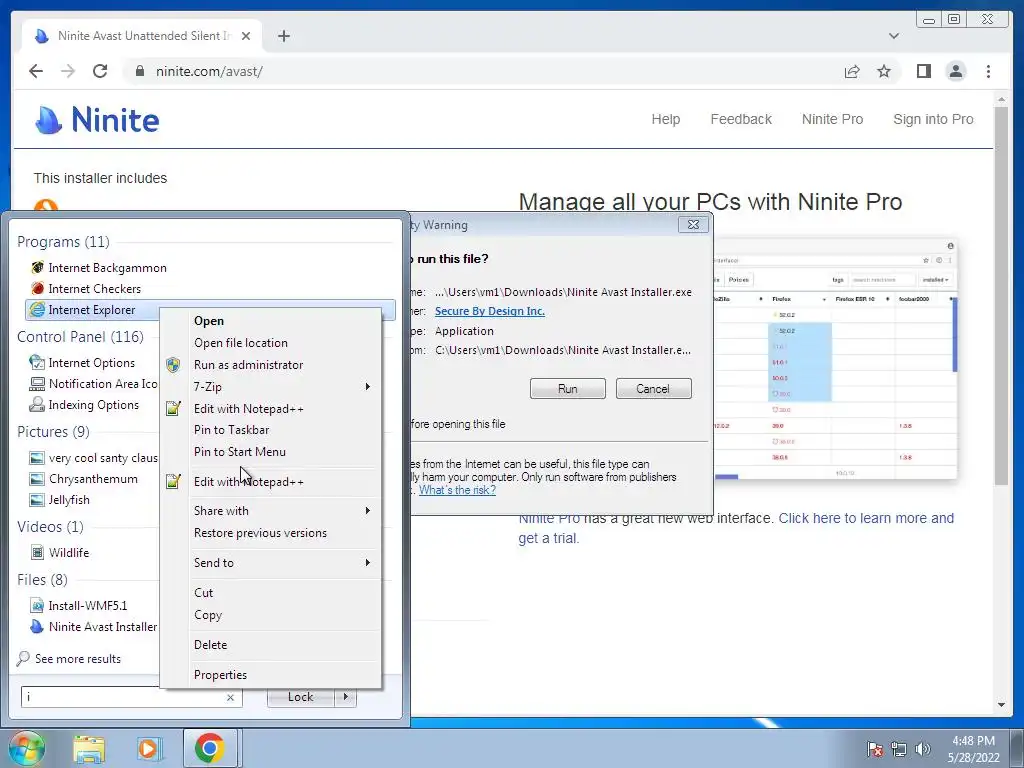The image size is (1024, 768).
Task: Switch to Chrome taskbar button
Action: click(x=209, y=748)
